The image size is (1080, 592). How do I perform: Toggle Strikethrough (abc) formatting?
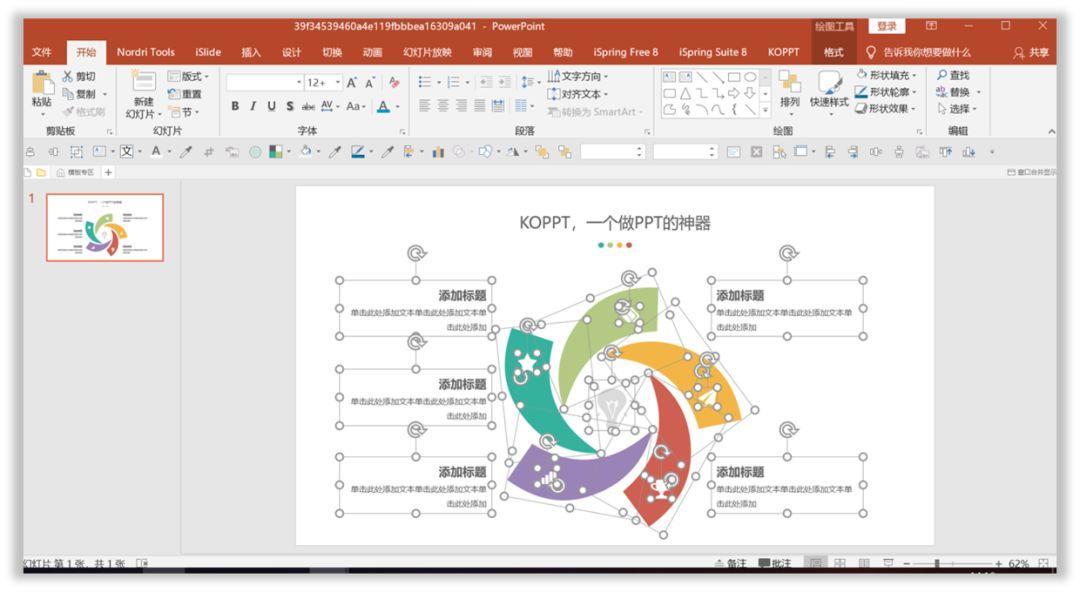[x=308, y=106]
